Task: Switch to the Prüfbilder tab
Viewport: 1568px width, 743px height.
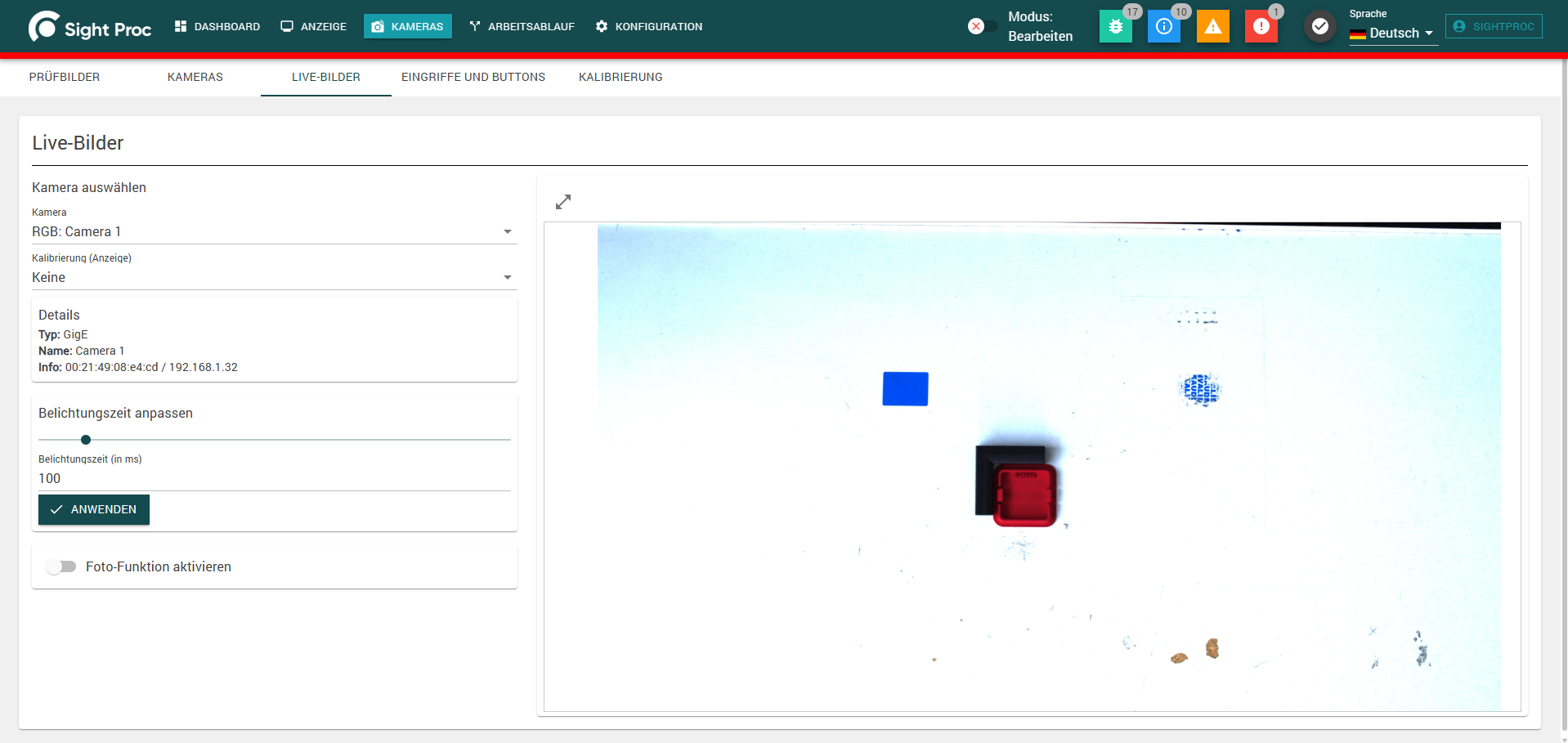Action: click(65, 77)
